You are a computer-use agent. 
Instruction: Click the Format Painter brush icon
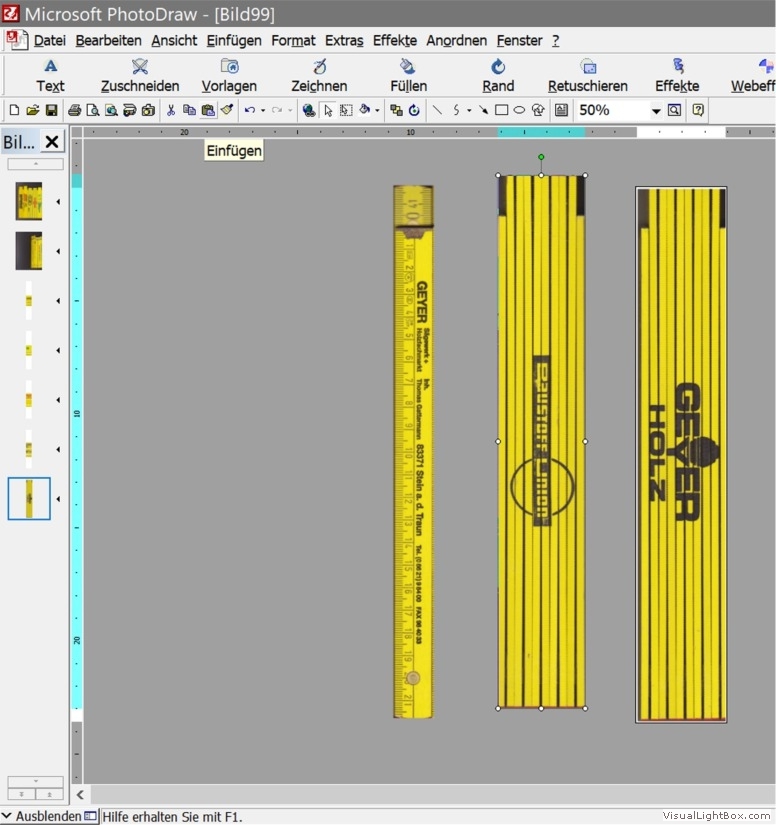tap(227, 110)
